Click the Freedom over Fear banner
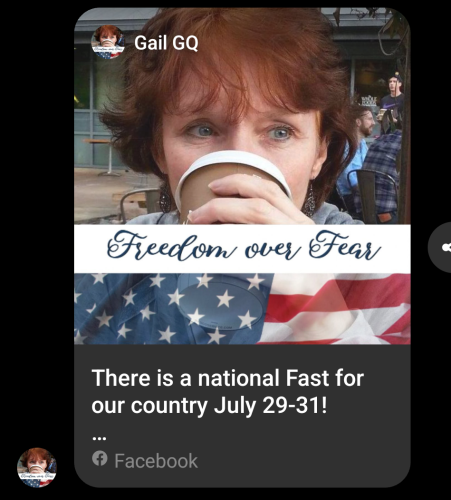This screenshot has width=451, height=500. (242, 249)
